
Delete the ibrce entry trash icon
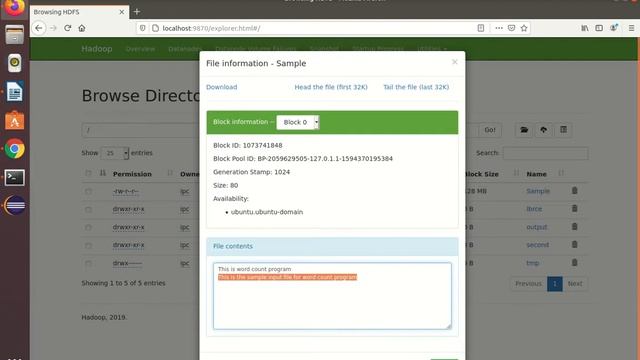click(x=575, y=209)
